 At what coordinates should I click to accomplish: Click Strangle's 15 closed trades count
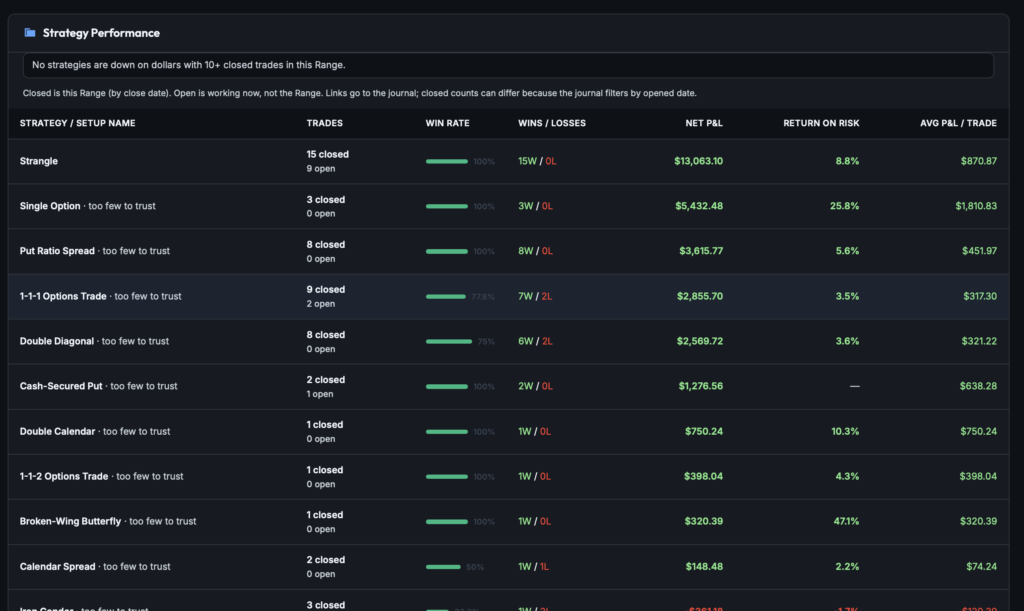(x=327, y=155)
